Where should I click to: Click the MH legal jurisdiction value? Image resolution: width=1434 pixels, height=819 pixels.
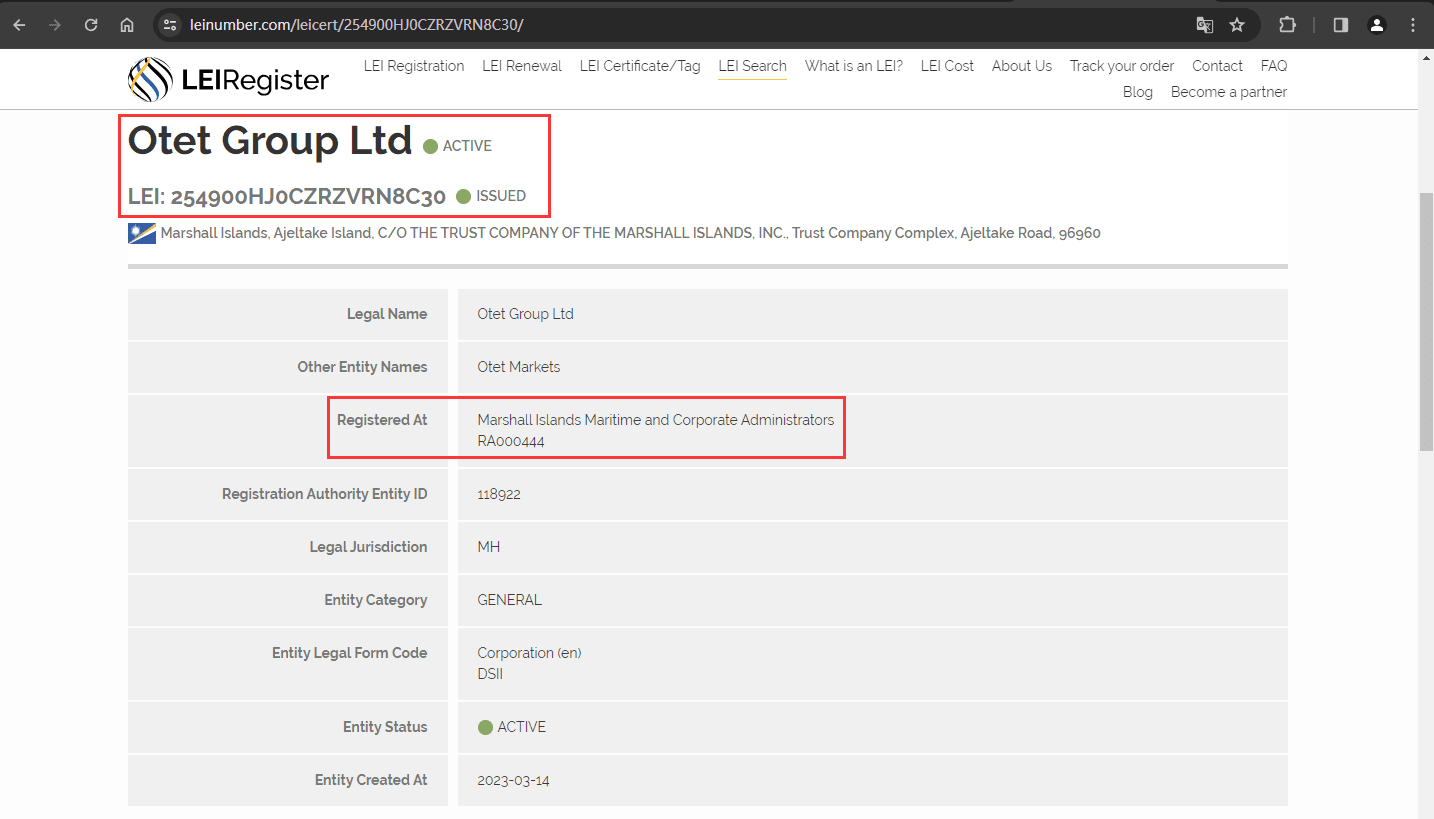(x=489, y=547)
